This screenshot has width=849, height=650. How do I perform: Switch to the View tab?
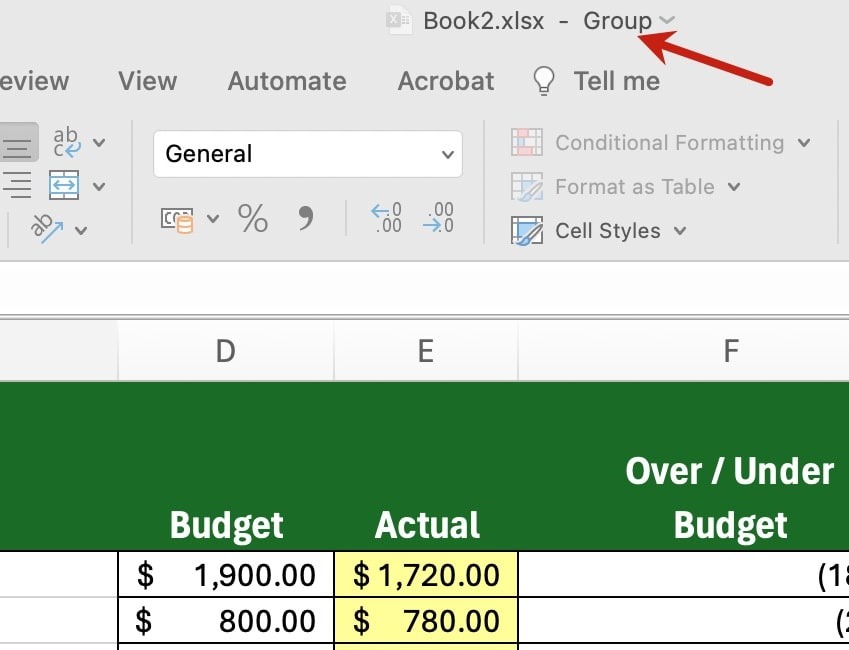coord(149,81)
